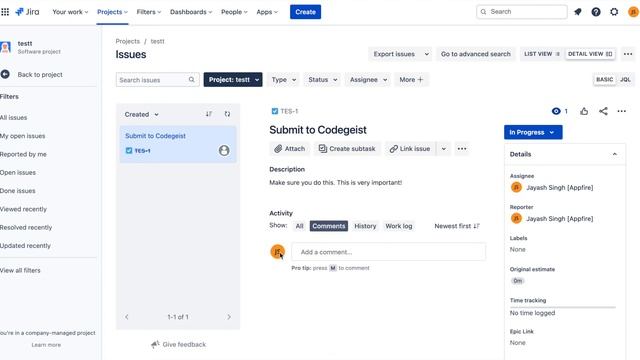
Task: Vote with thumbs up icon
Action: [x=584, y=111]
